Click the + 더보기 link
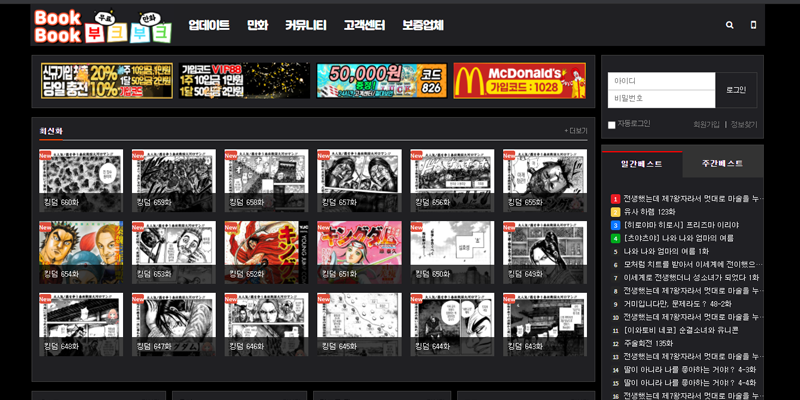Screen dimensions: 800x400 point(576,131)
